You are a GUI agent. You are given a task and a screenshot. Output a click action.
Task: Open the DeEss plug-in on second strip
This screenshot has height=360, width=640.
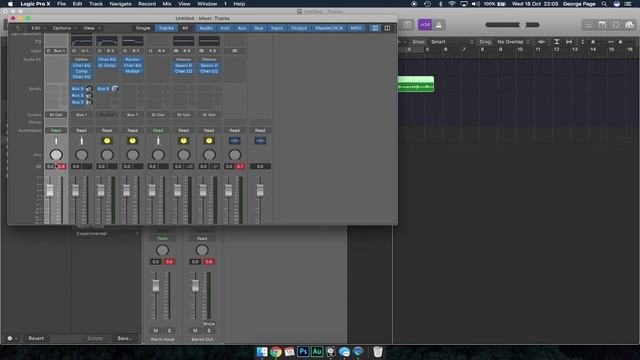81,59
